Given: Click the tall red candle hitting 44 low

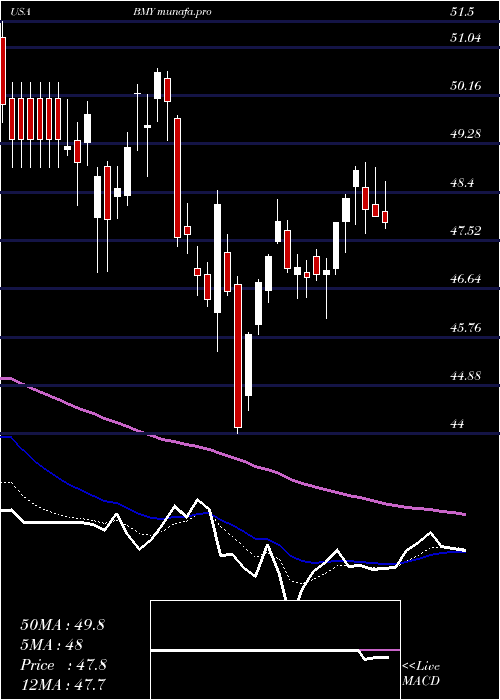Looking at the screenshot, I should coord(238,356).
